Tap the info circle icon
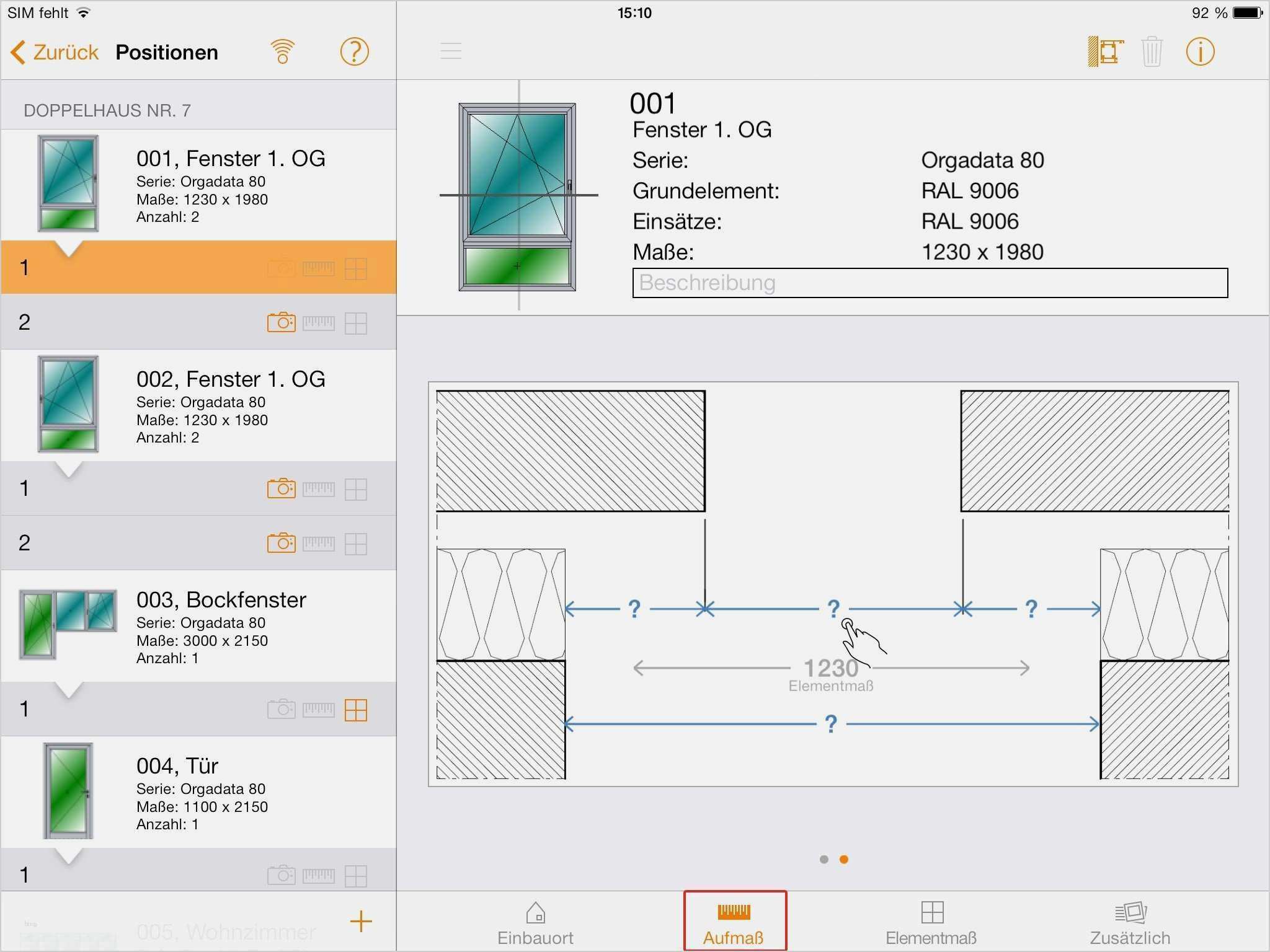1270x952 pixels. pyautogui.click(x=1199, y=51)
